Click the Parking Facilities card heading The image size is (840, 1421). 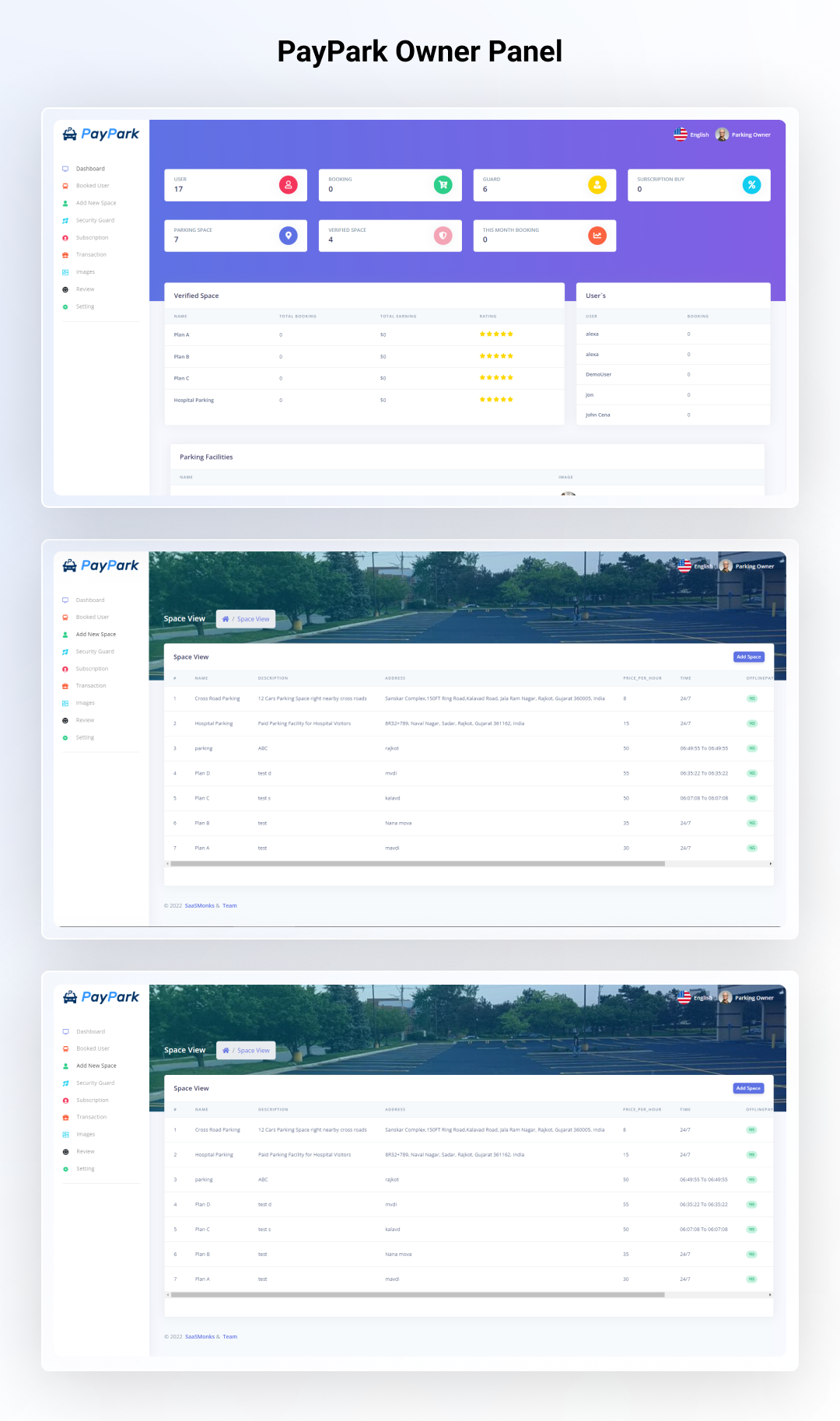pos(206,457)
